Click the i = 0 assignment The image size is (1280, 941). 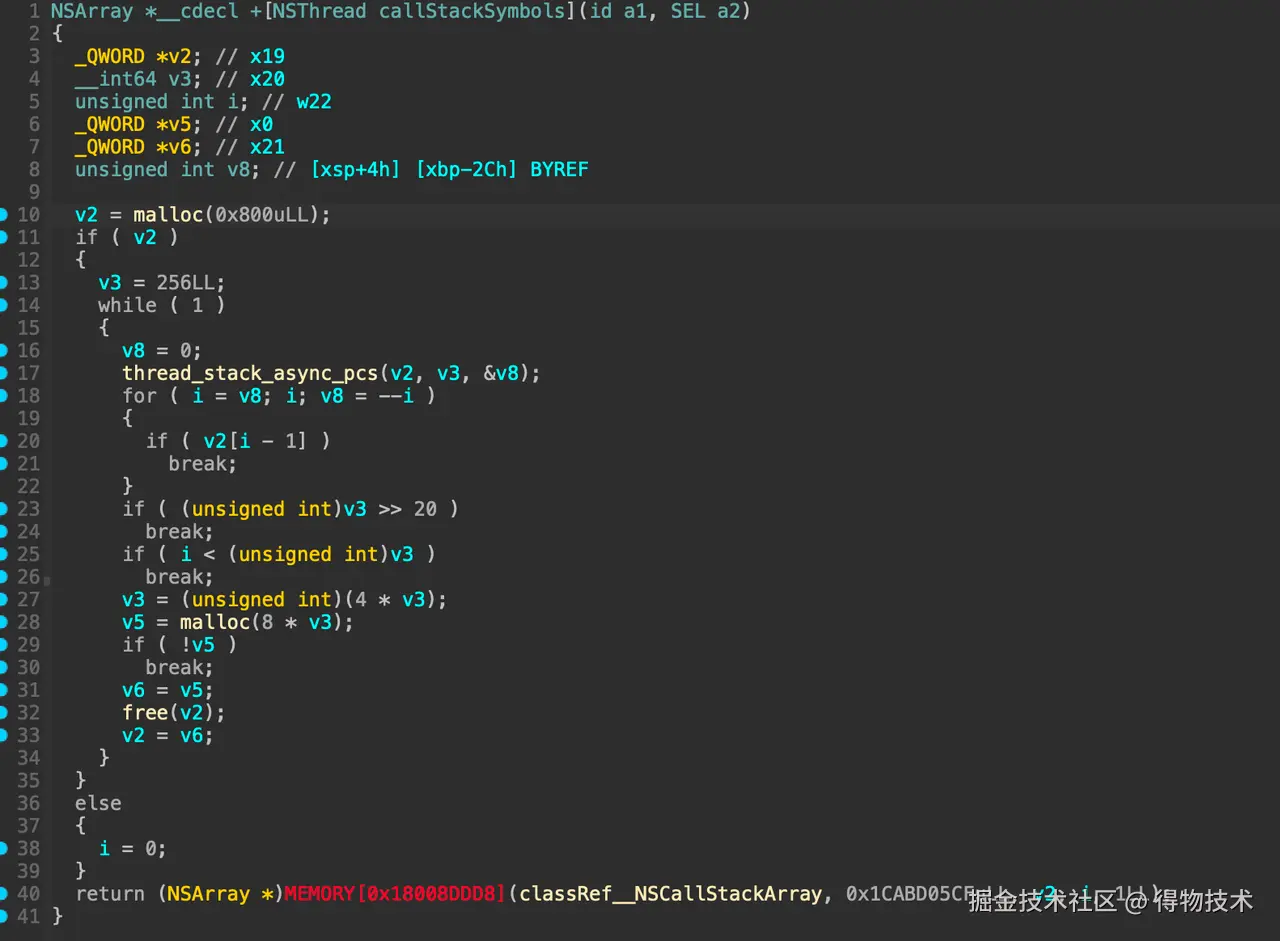(133, 849)
